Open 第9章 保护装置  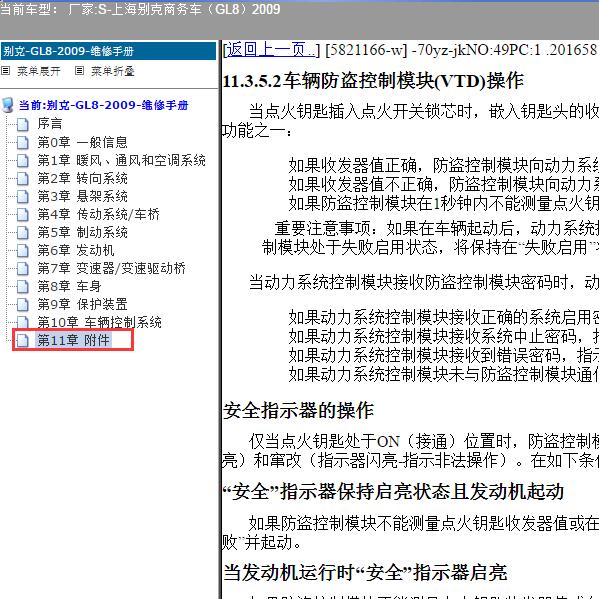[82, 304]
